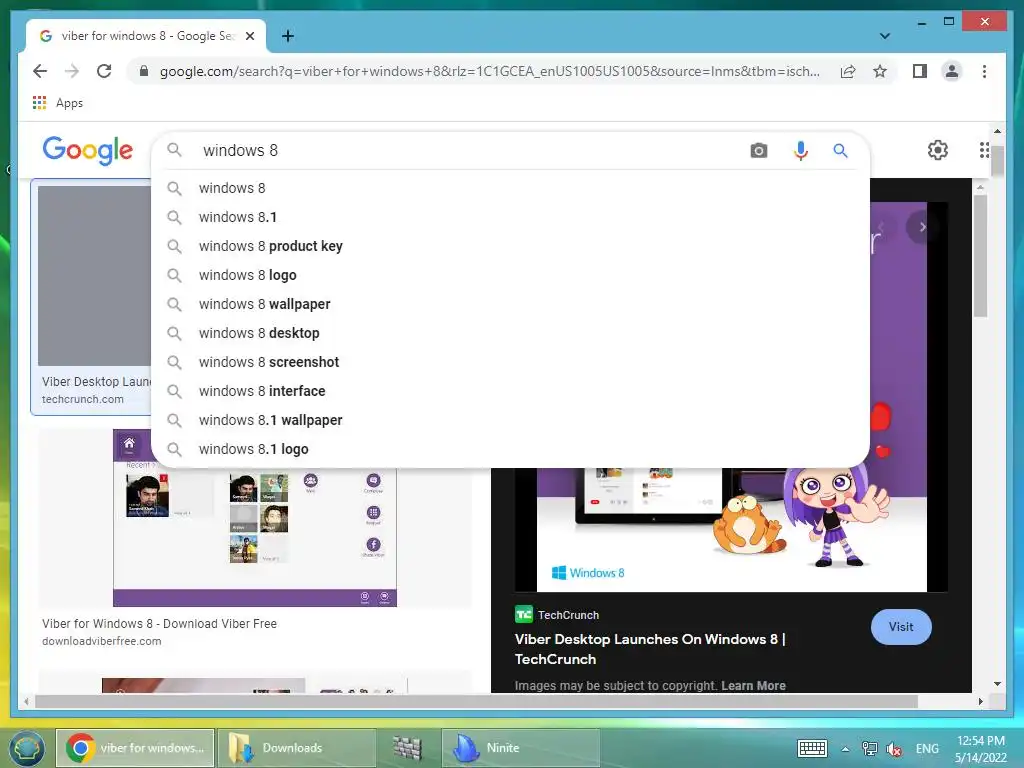Open the Downloads folder taskbar button
This screenshot has width=1024, height=768.
[296, 748]
